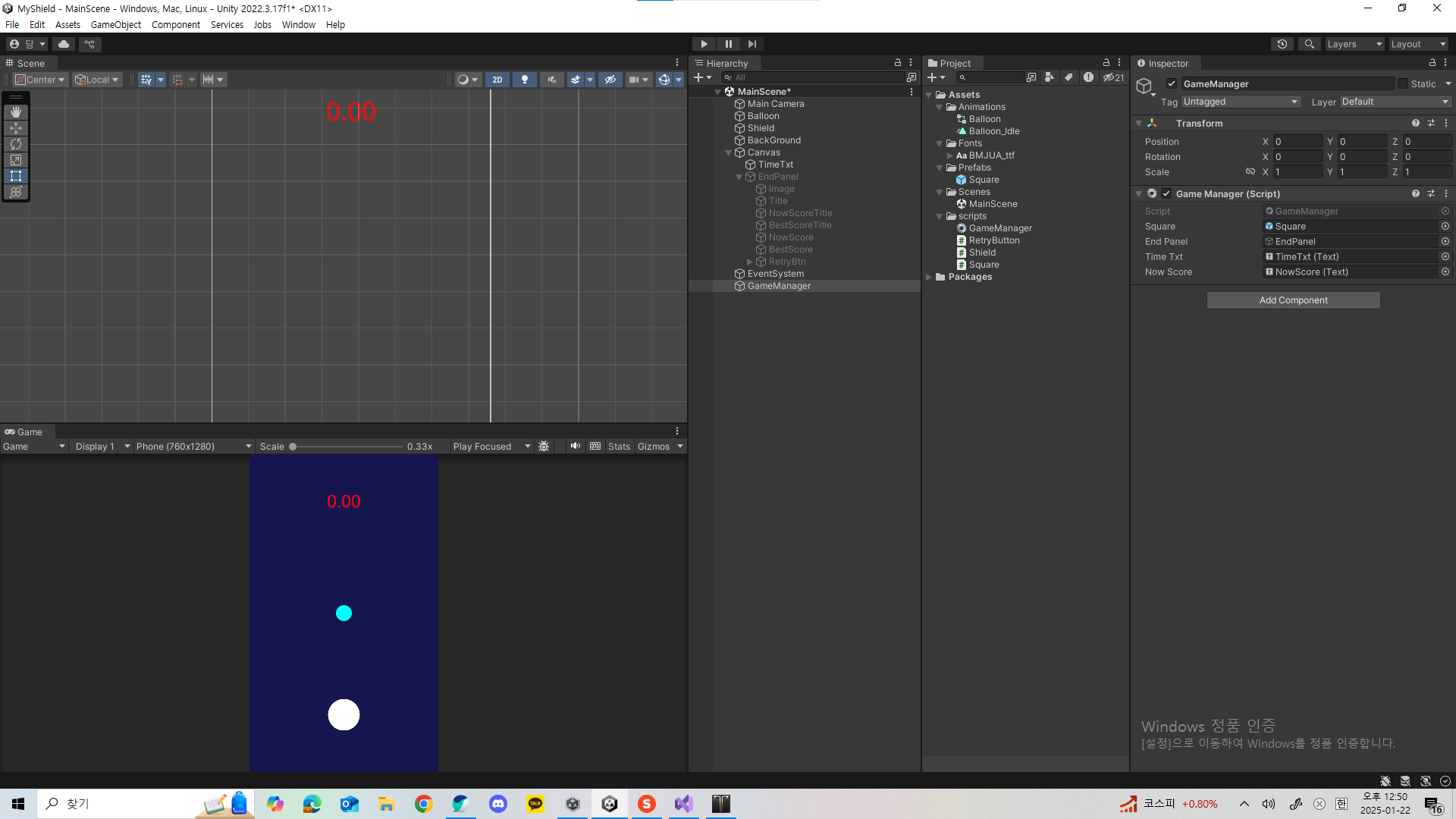The width and height of the screenshot is (1456, 819).
Task: Select Main Camera in Hierarchy
Action: (776, 104)
